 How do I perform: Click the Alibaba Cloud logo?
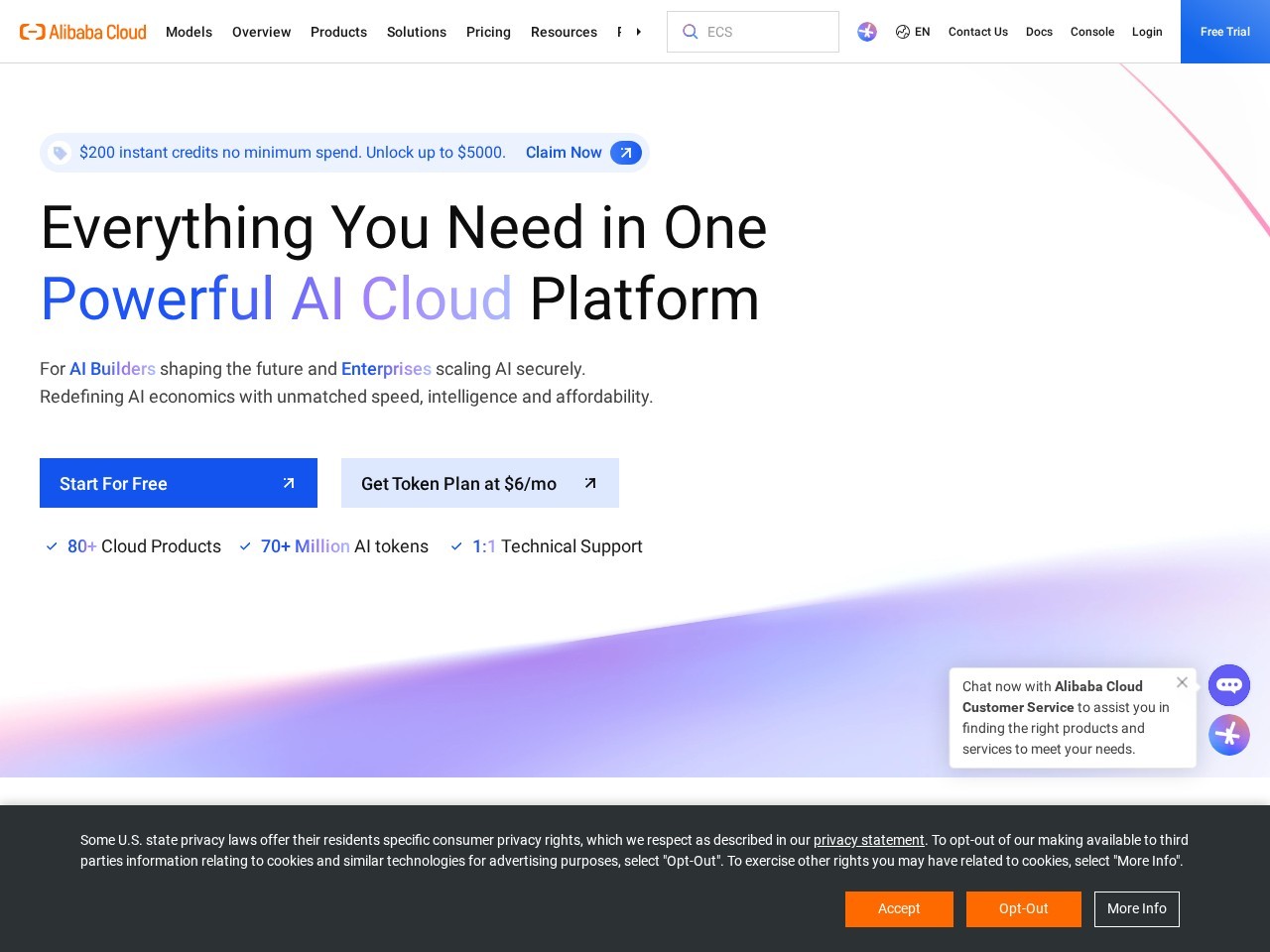[x=83, y=32]
